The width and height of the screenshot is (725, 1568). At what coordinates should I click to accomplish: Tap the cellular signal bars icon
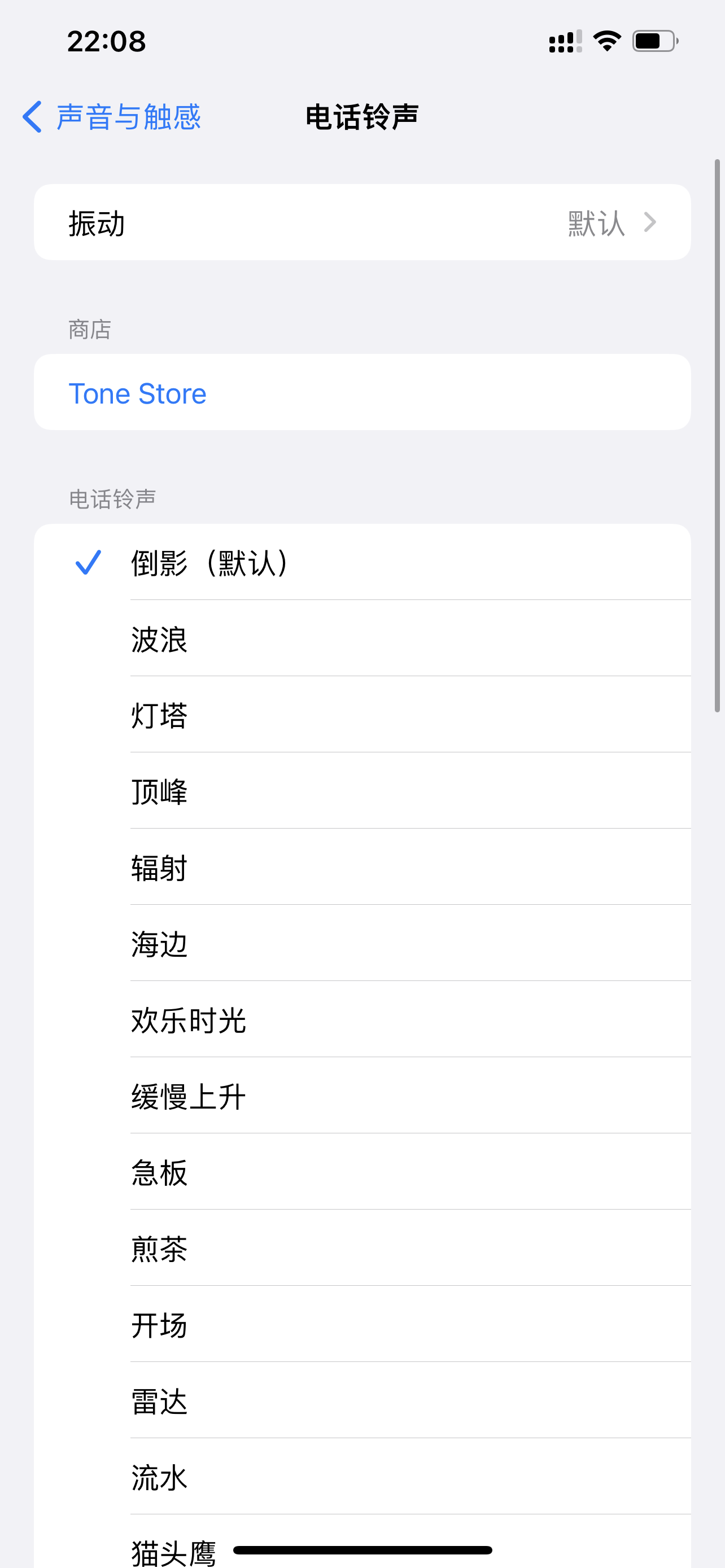tap(565, 42)
